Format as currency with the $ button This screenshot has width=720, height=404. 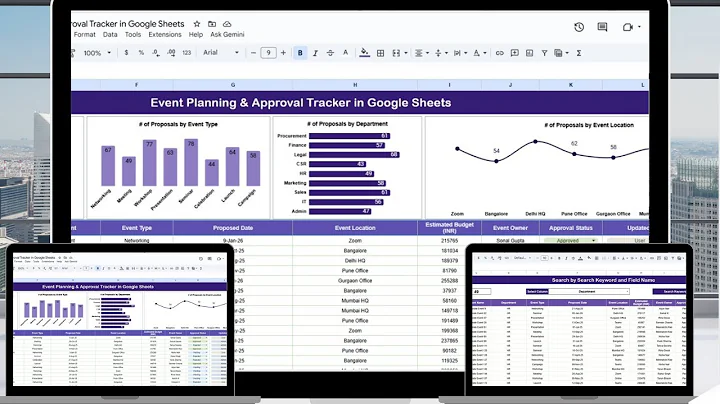tap(126, 53)
